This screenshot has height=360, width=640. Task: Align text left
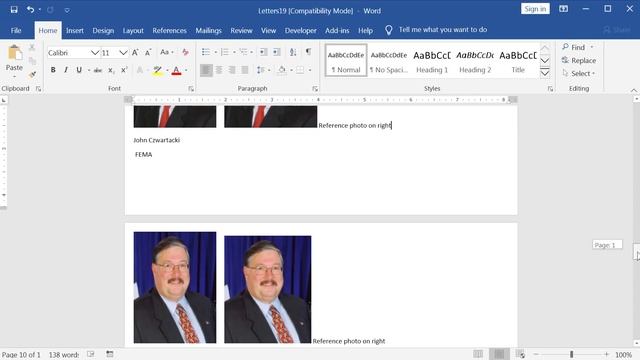206,70
